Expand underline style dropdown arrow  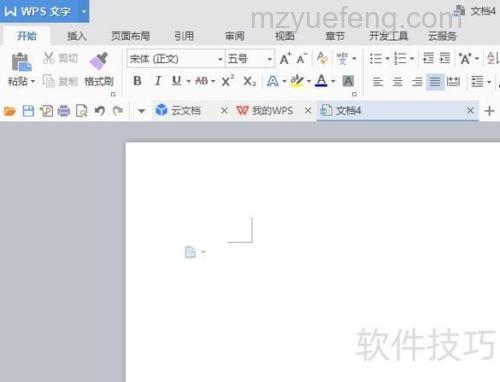[x=188, y=81]
